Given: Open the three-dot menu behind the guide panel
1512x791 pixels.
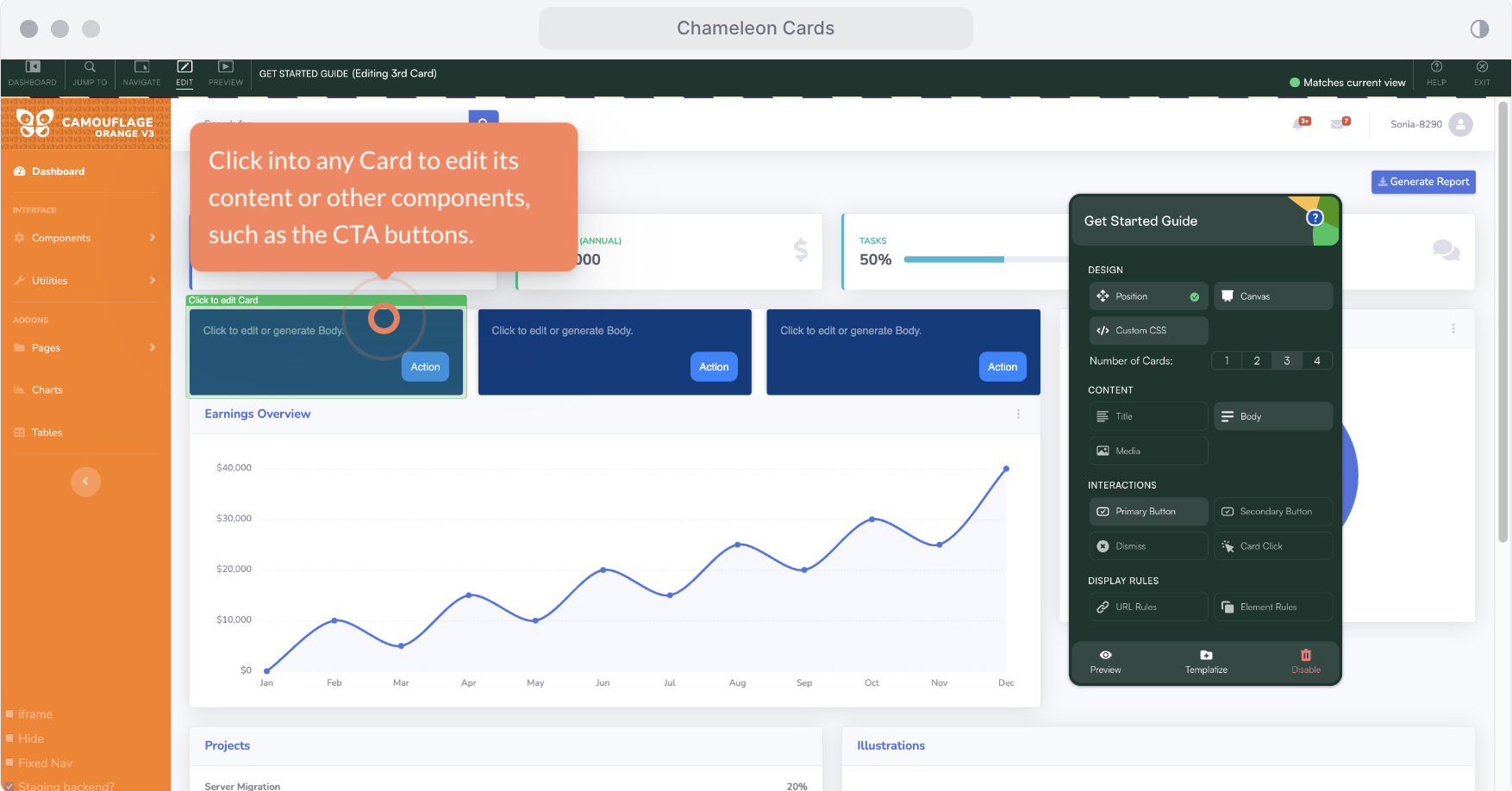Looking at the screenshot, I should click(1453, 329).
